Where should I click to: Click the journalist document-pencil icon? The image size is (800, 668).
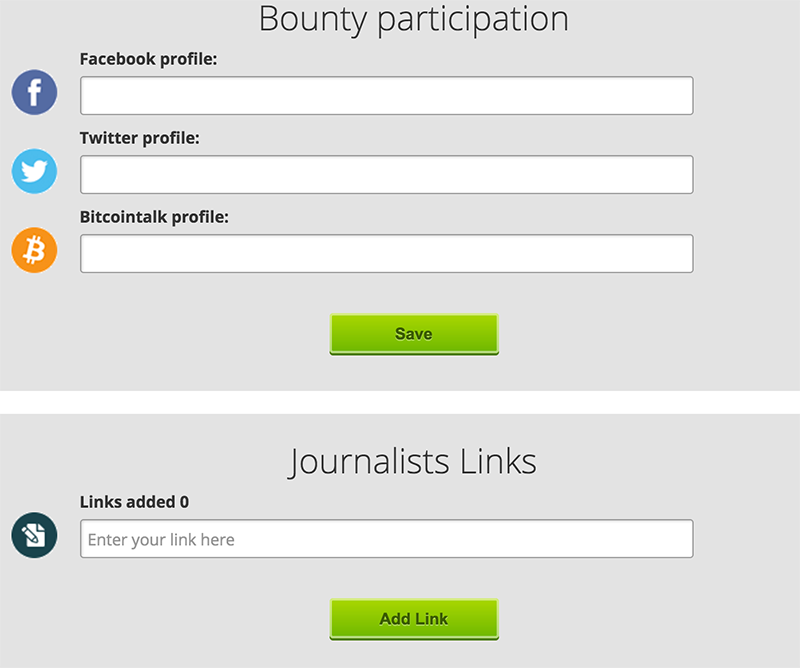34,535
